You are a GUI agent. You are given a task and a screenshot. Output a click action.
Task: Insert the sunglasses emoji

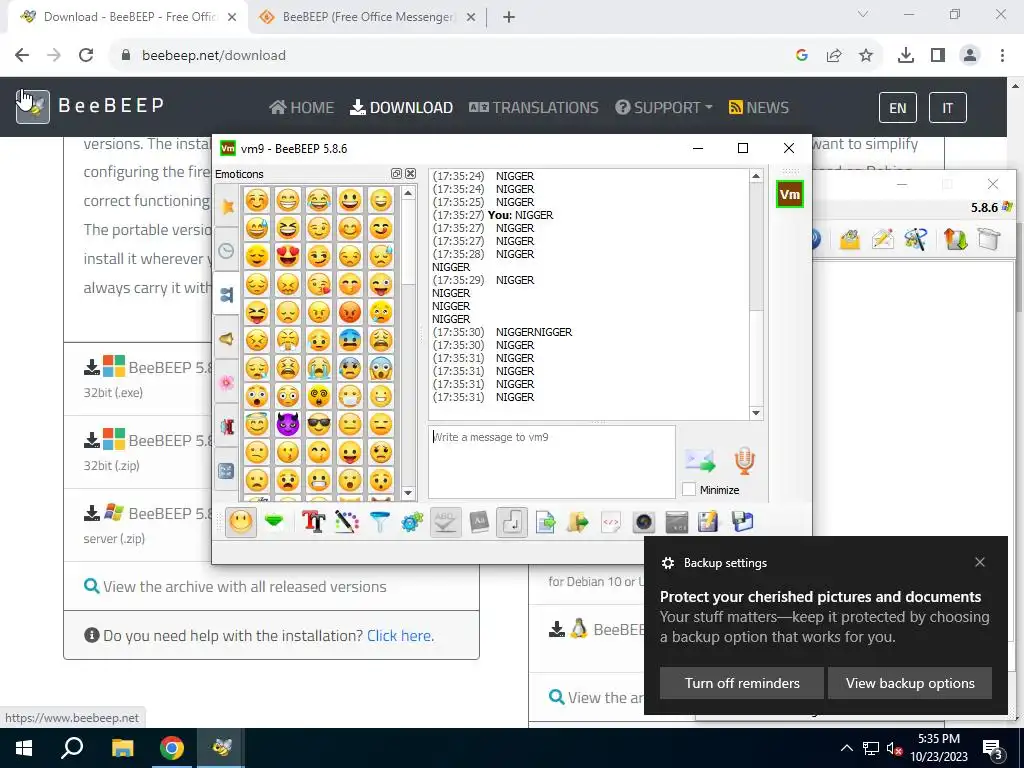[x=319, y=424]
